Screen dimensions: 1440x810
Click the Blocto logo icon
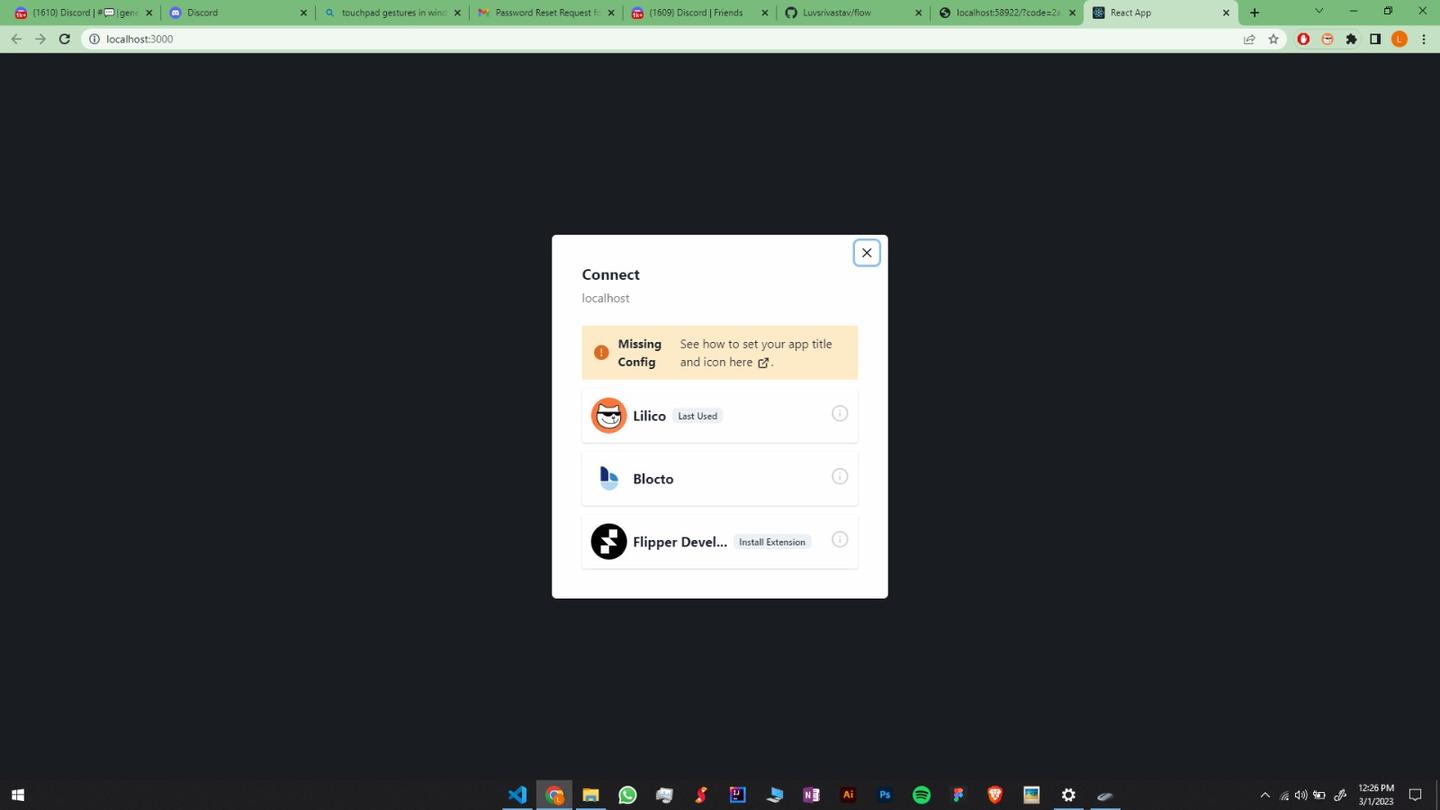point(608,478)
